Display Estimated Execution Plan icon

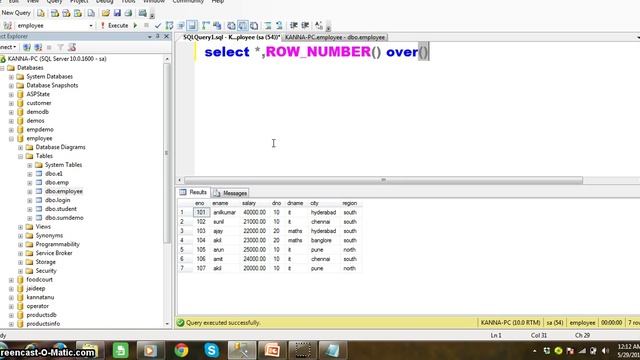(169, 25)
